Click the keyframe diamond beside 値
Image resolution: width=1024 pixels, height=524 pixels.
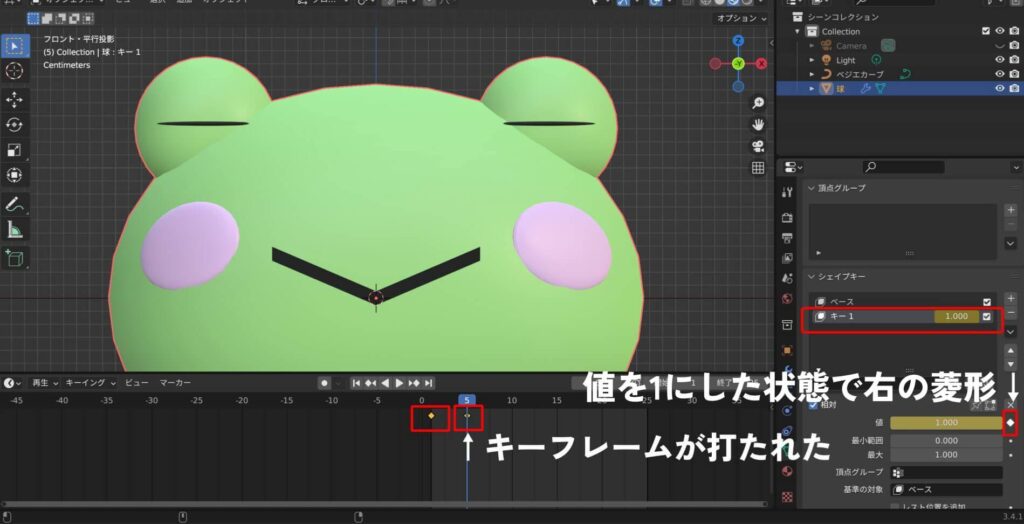[1010, 423]
